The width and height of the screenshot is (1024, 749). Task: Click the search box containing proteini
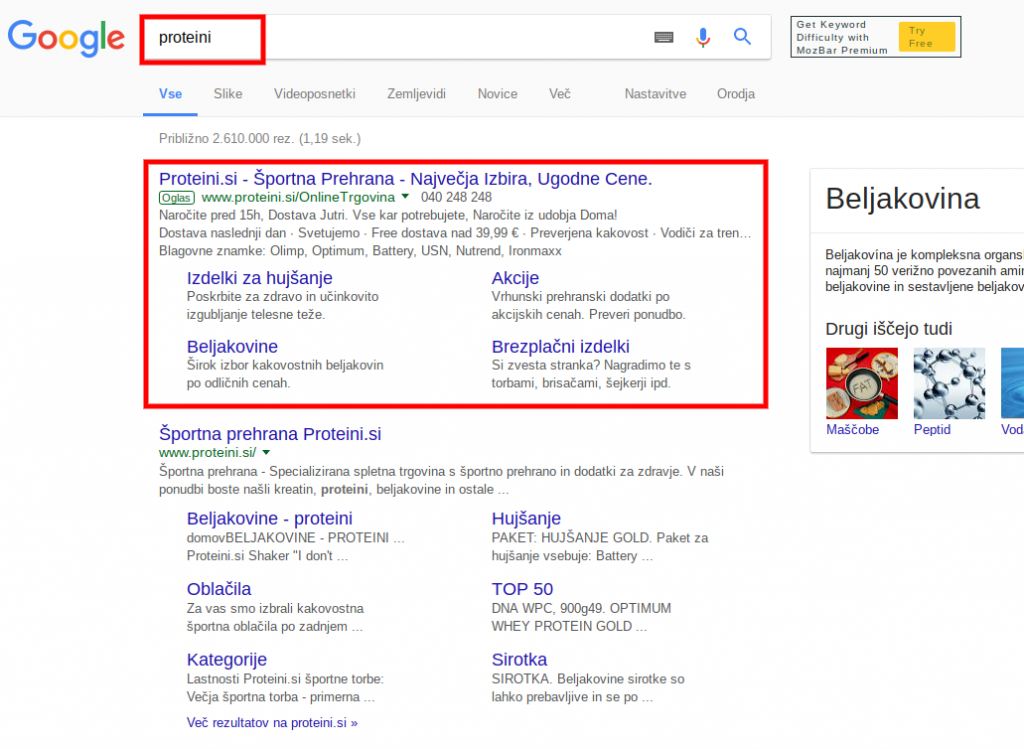pos(400,38)
